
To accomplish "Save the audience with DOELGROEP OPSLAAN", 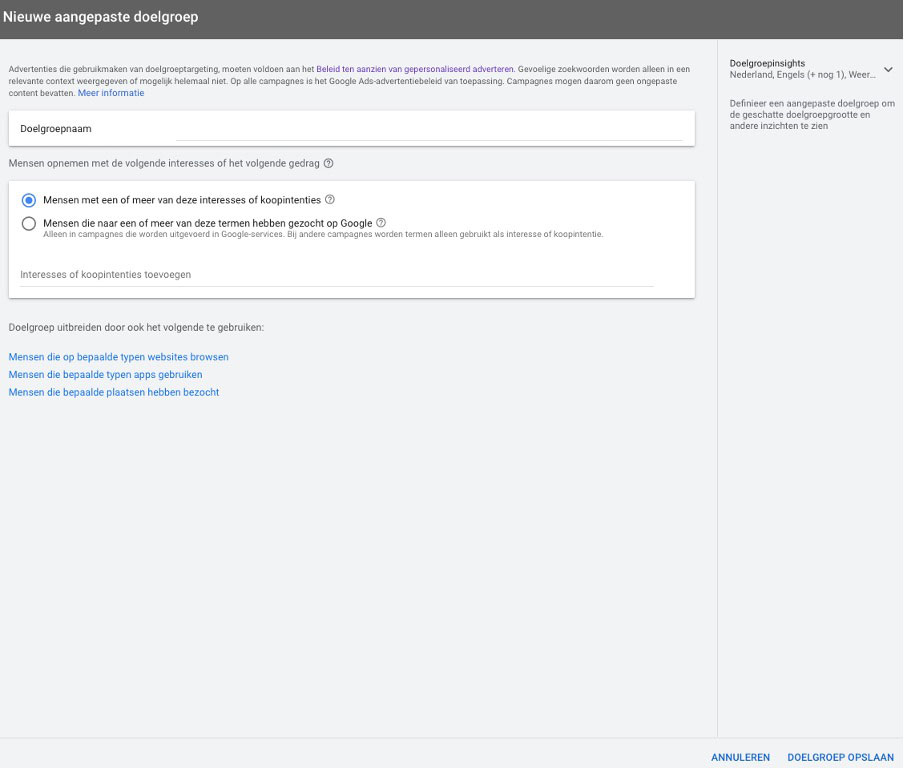I will coord(840,757).
